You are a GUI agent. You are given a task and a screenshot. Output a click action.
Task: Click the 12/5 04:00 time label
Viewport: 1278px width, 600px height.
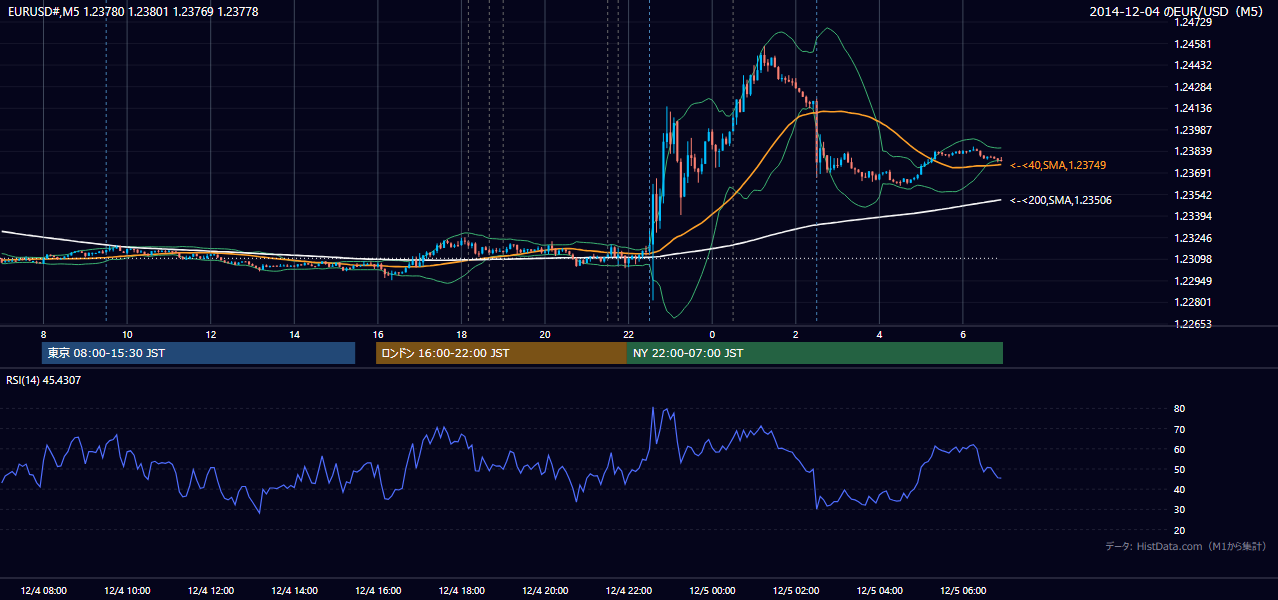(x=879, y=590)
